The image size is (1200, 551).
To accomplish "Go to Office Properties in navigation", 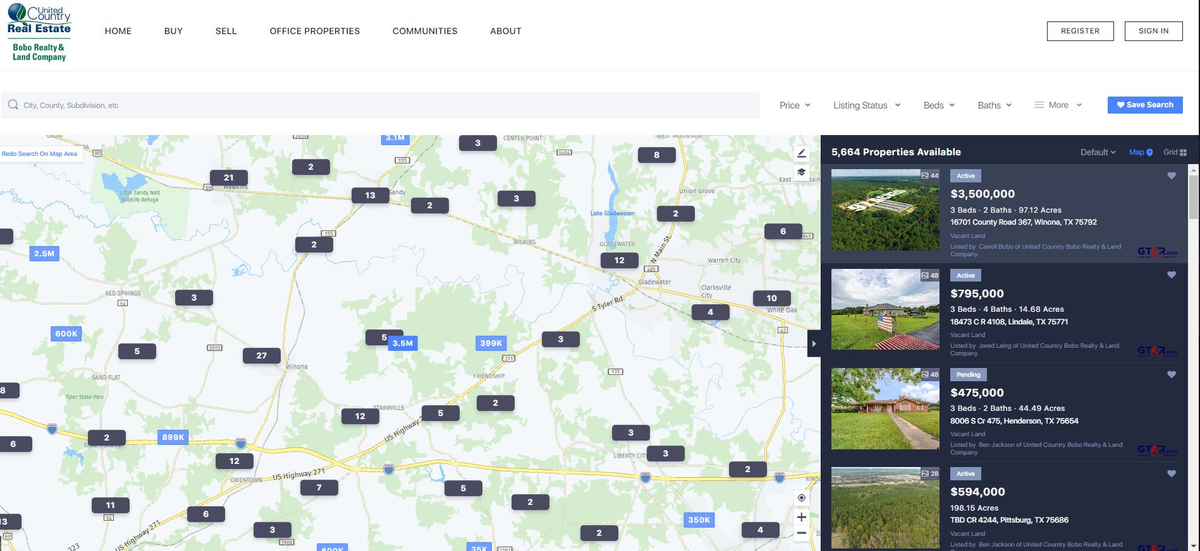I will tap(315, 31).
